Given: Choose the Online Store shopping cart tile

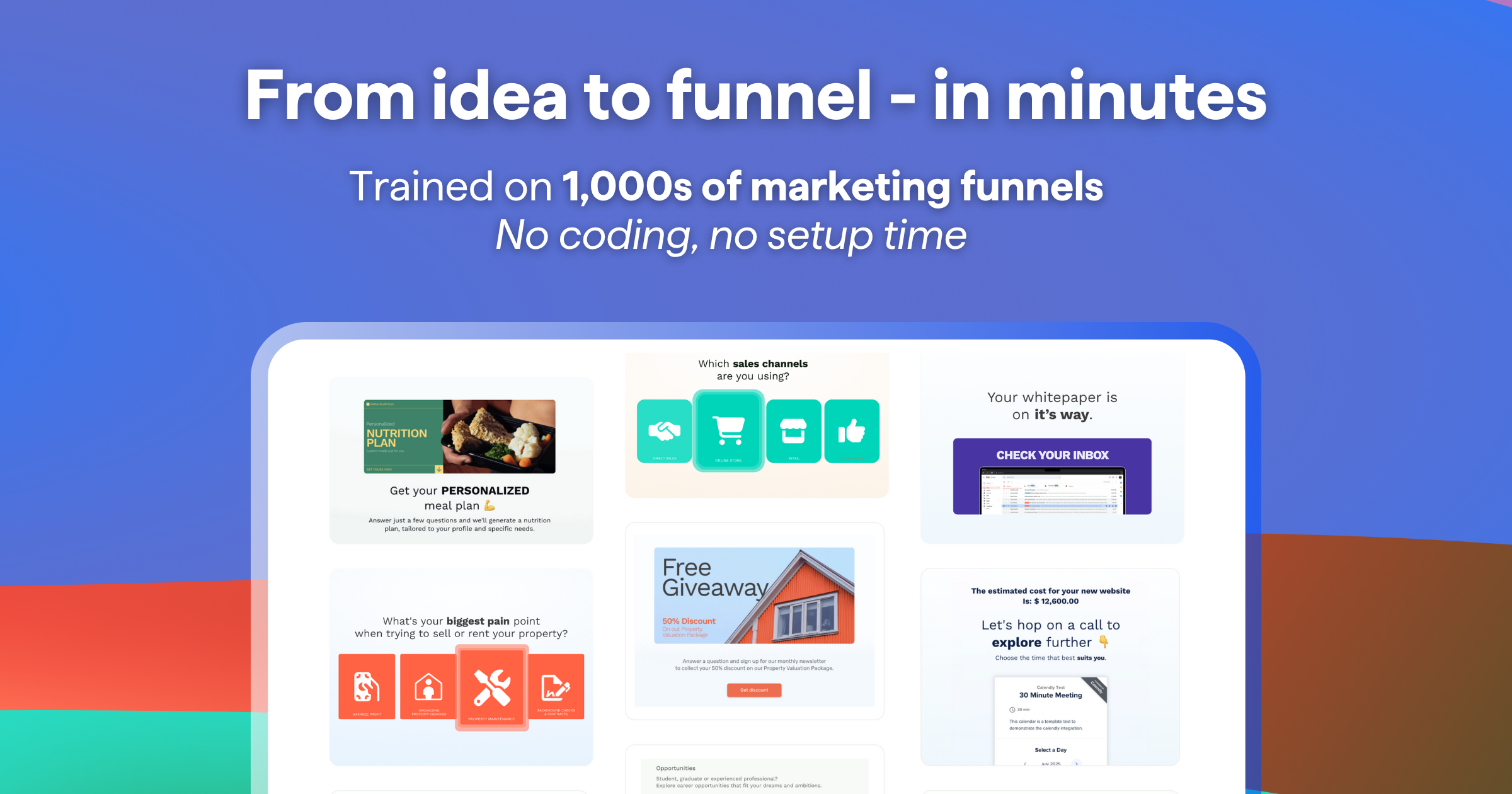Looking at the screenshot, I should 728,431.
